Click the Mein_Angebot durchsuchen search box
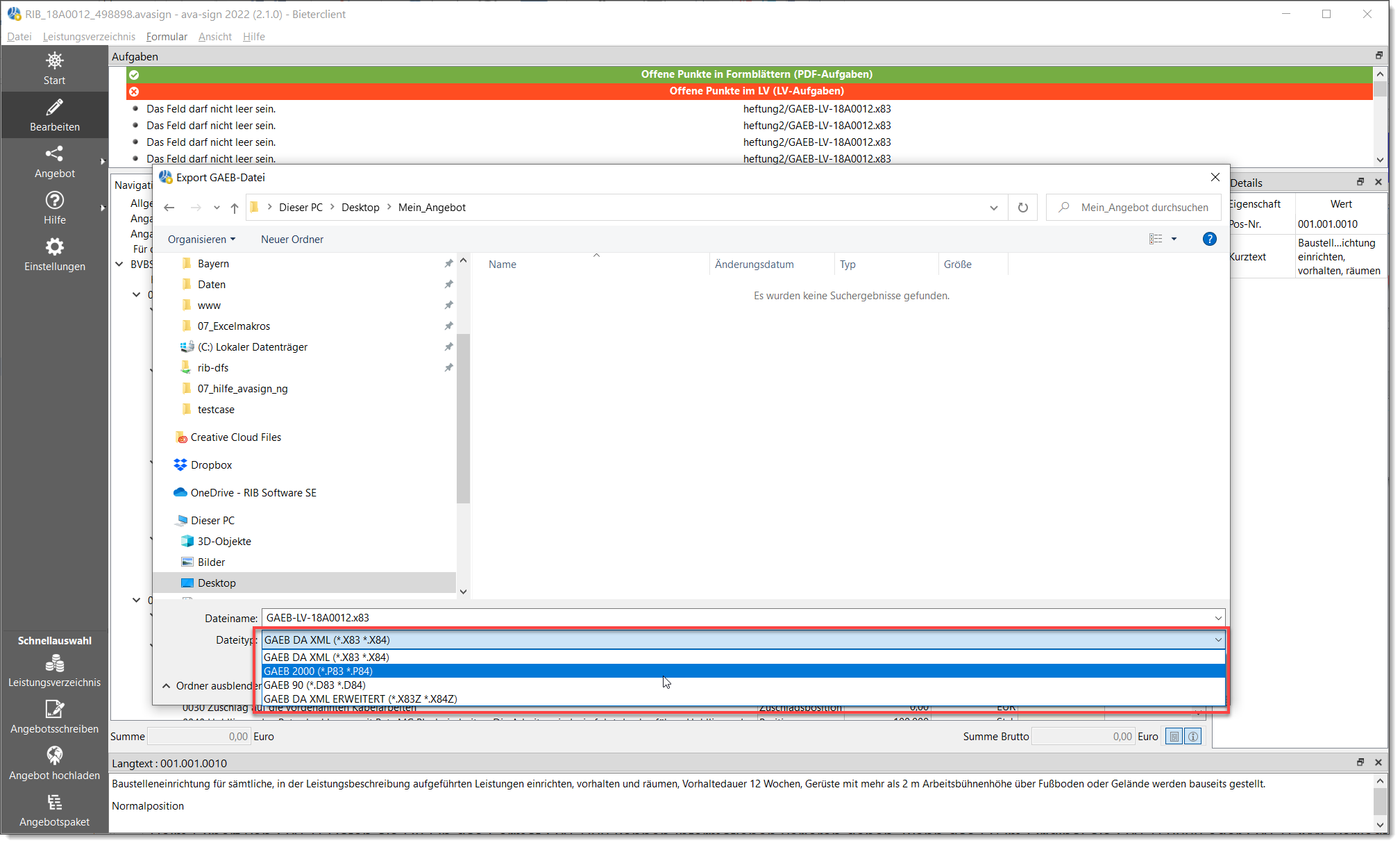 [x=1133, y=208]
